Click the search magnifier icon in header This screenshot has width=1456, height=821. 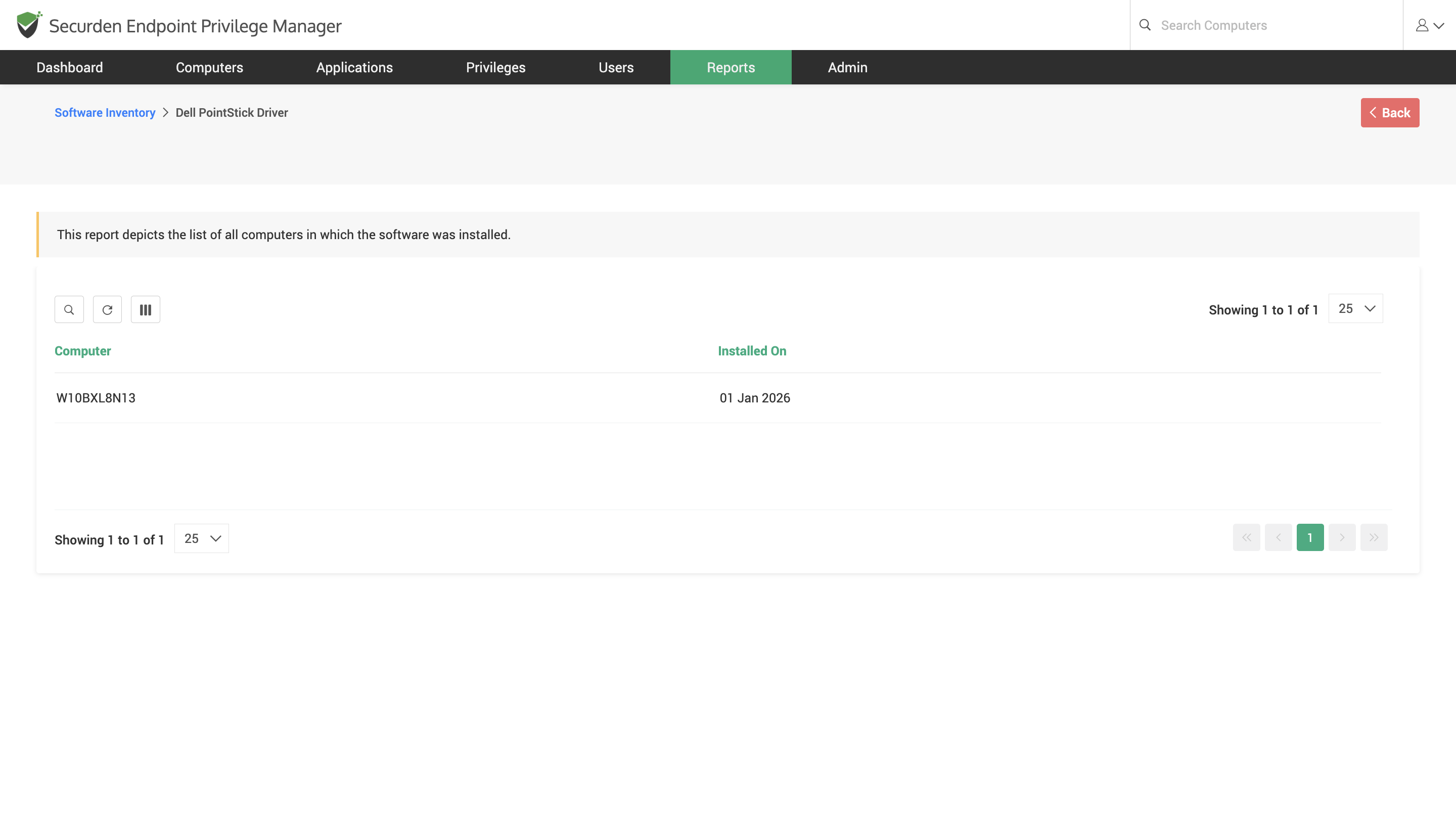pyautogui.click(x=1145, y=25)
